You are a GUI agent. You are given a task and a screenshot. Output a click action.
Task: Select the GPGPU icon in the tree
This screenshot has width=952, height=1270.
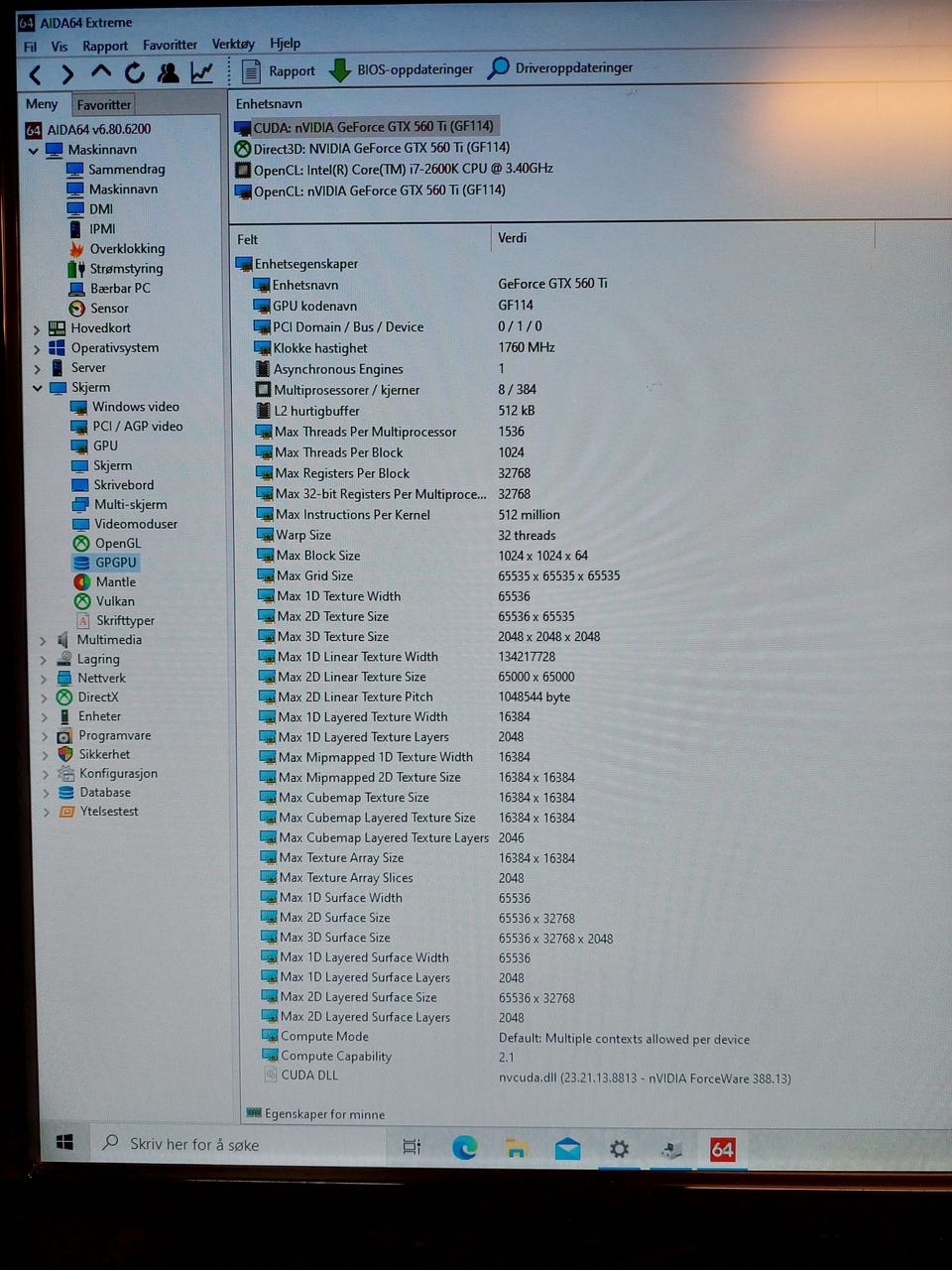click(x=81, y=563)
